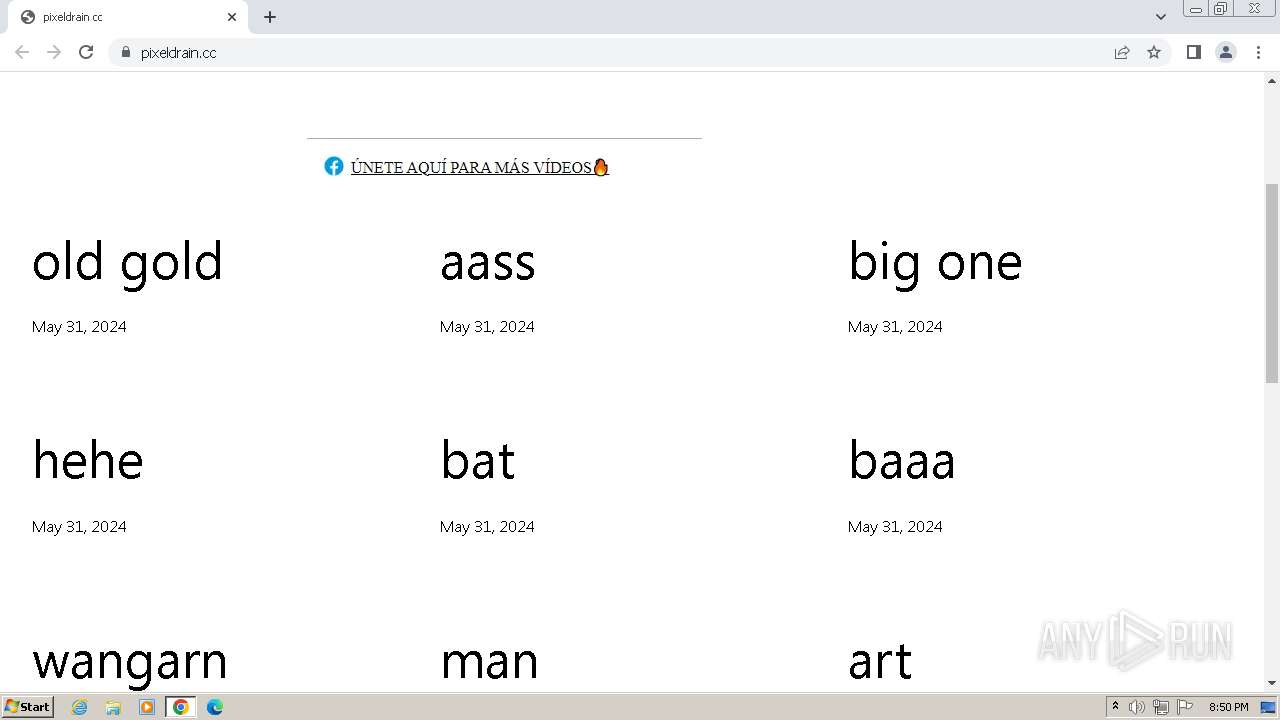This screenshot has height=720, width=1280.
Task: Go back to previous page
Action: [x=22, y=52]
